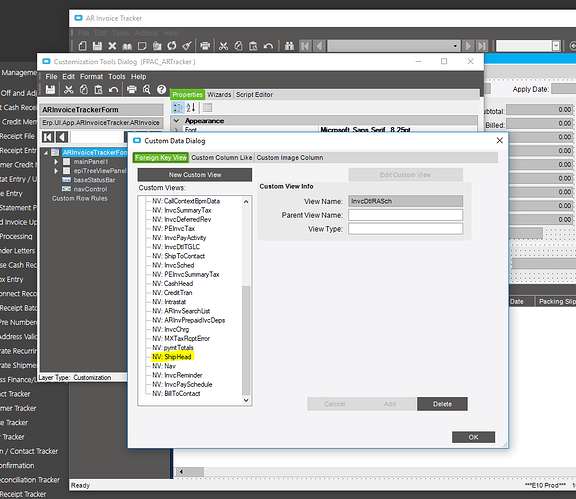This screenshot has width=576, height=499.
Task: Click Cut scissors icon in AR Invoice Tracker toolbar
Action: [223, 46]
